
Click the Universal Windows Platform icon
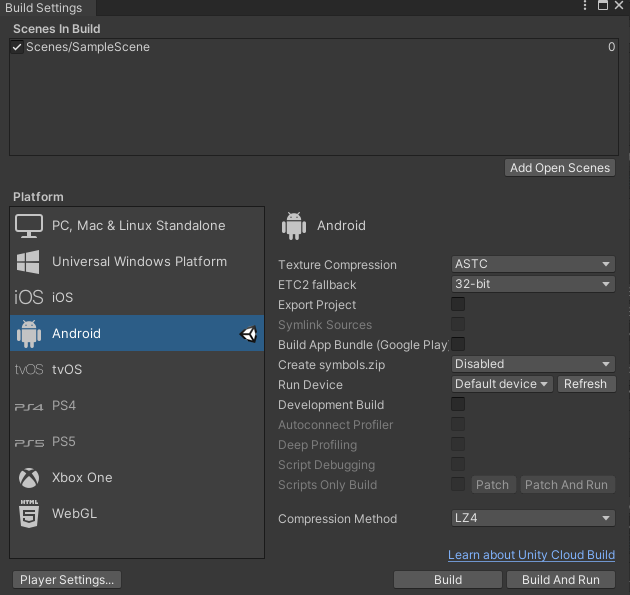point(29,262)
